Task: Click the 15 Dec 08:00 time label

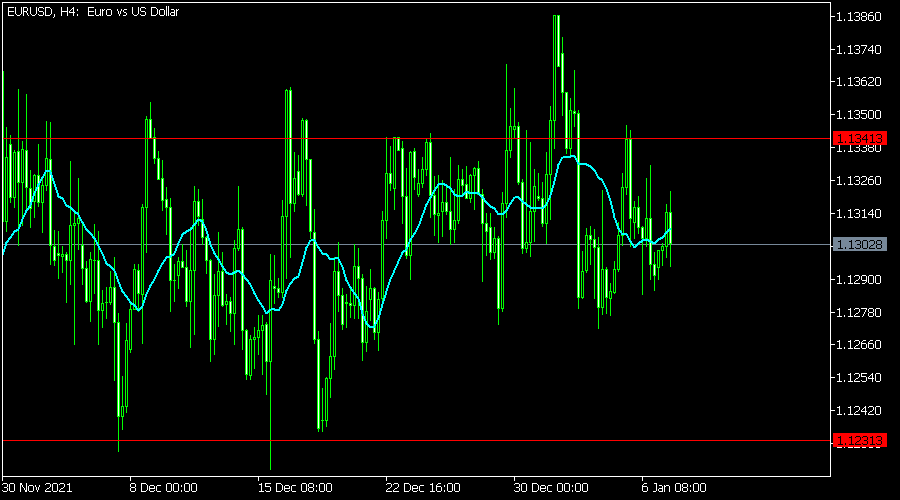Action: 295,488
